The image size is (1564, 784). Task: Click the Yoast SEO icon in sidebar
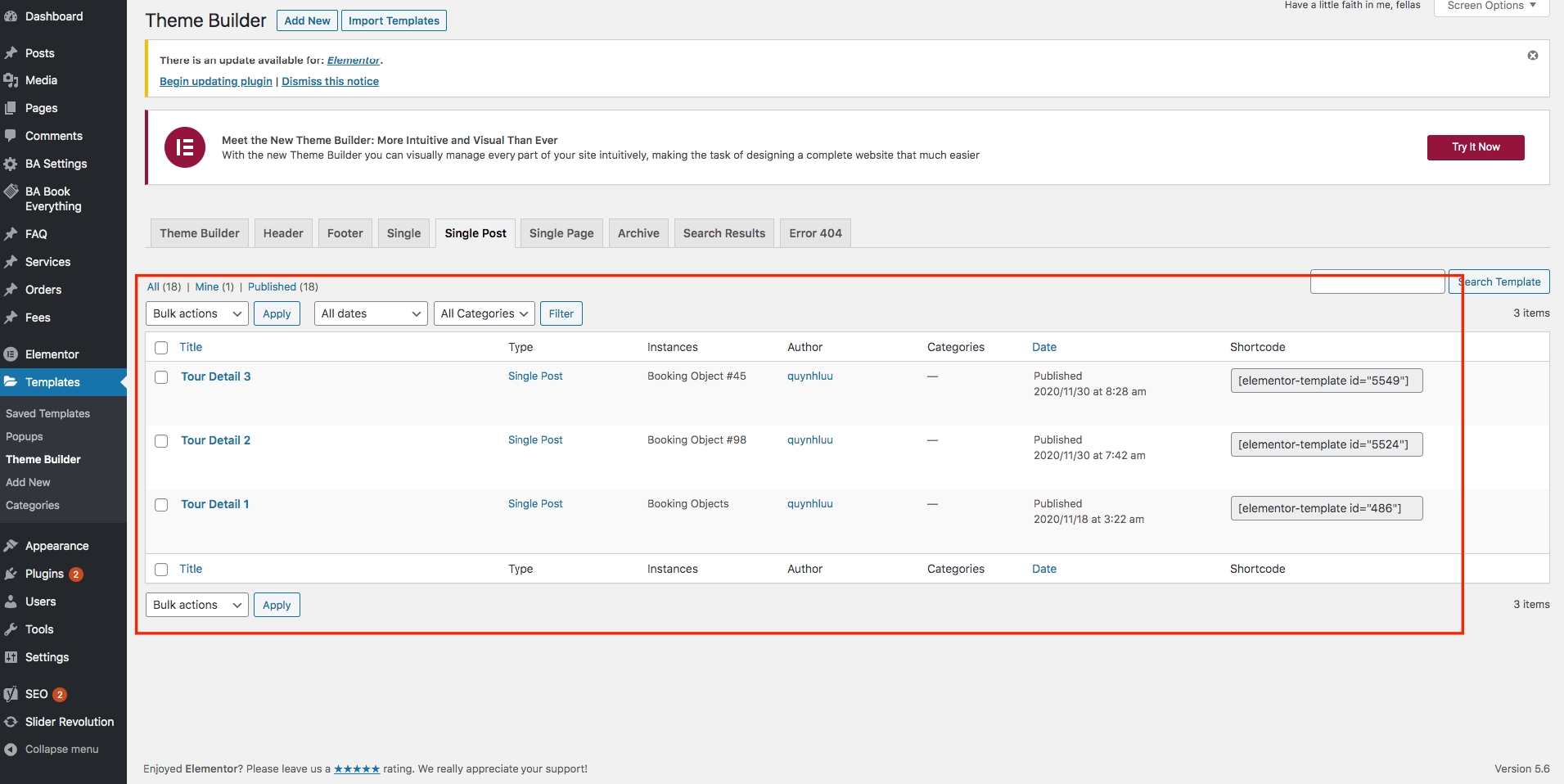[x=11, y=694]
